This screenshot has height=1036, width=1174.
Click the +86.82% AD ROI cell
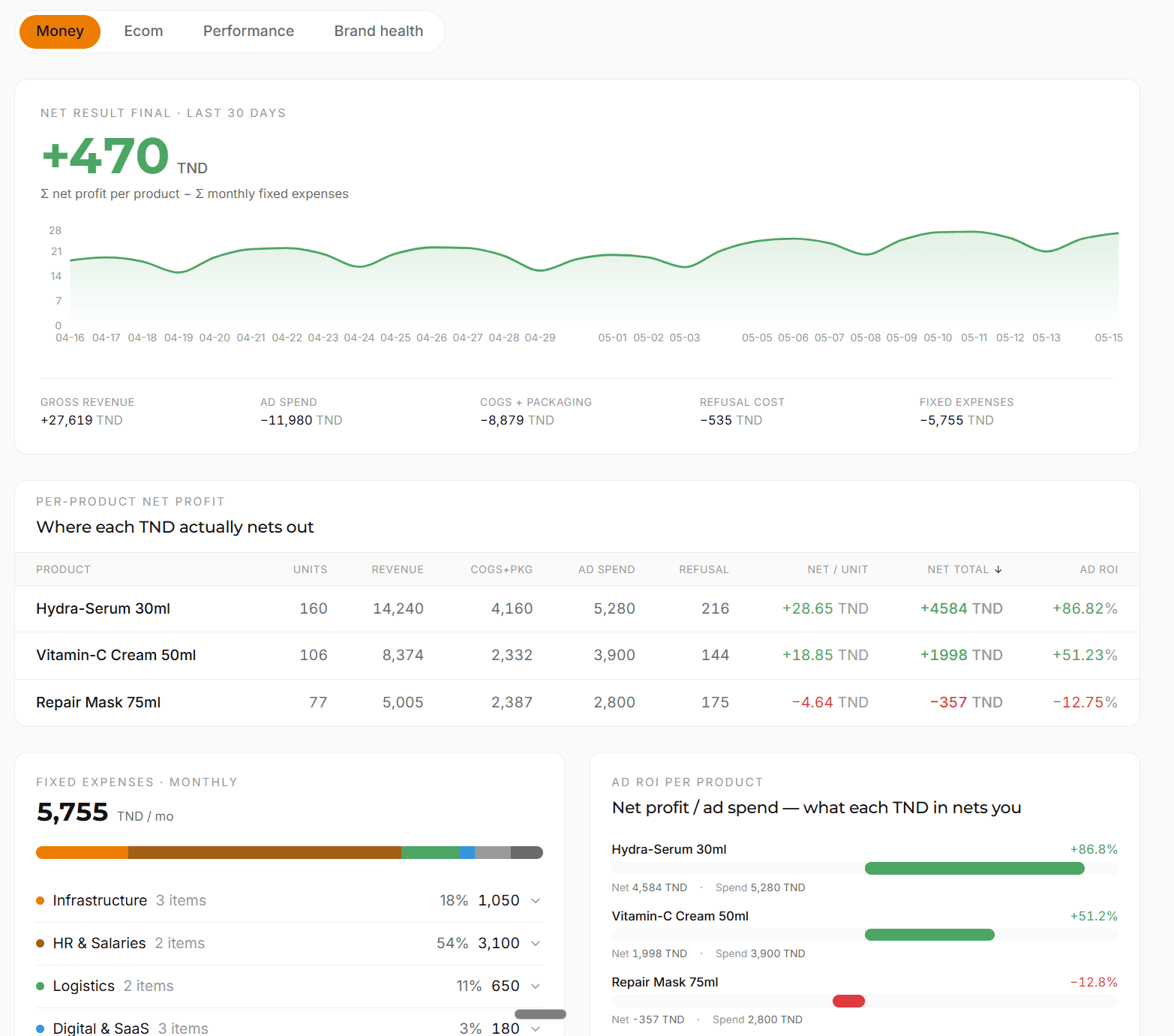click(x=1085, y=608)
